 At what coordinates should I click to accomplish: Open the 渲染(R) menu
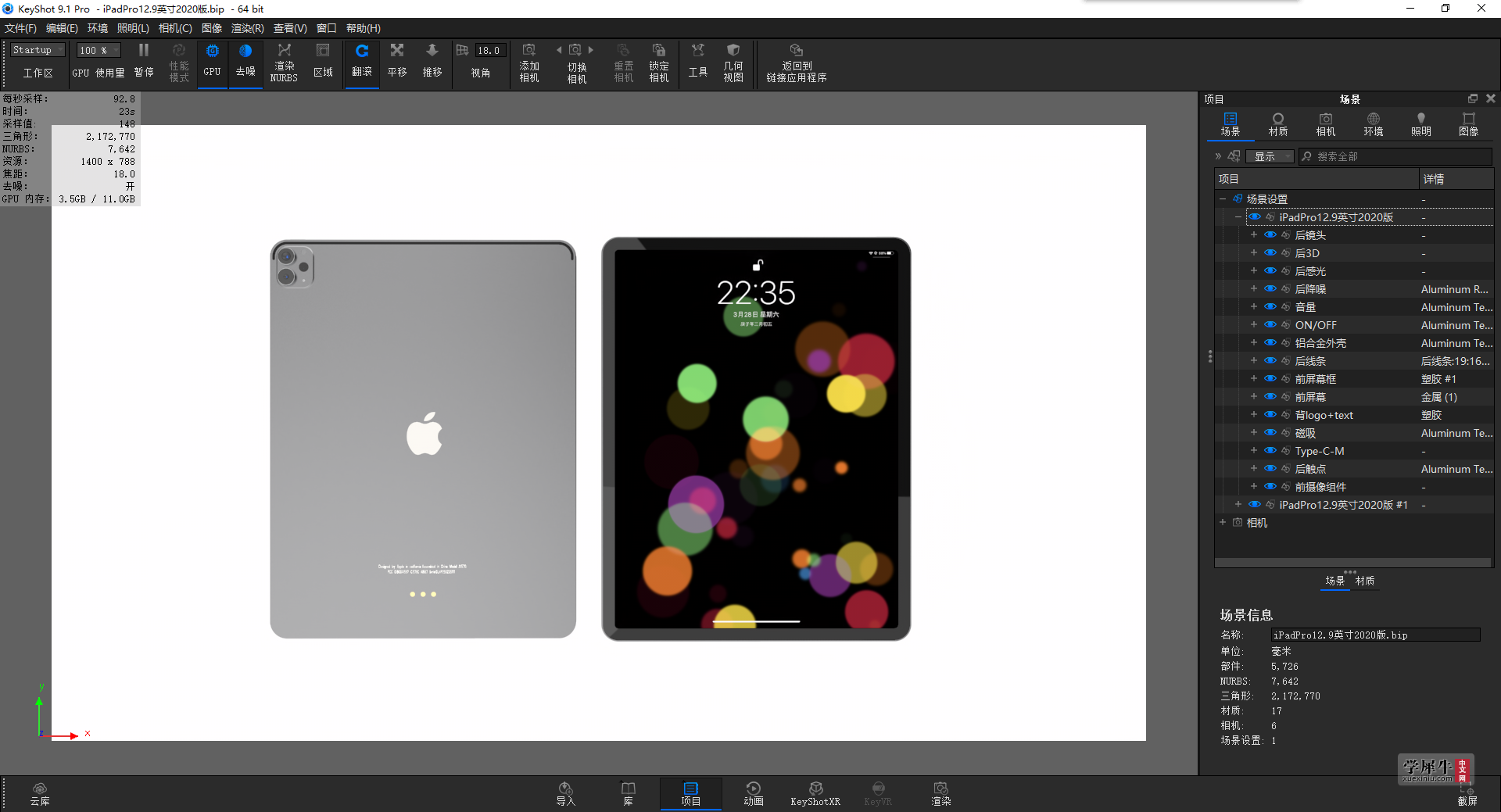[248, 28]
